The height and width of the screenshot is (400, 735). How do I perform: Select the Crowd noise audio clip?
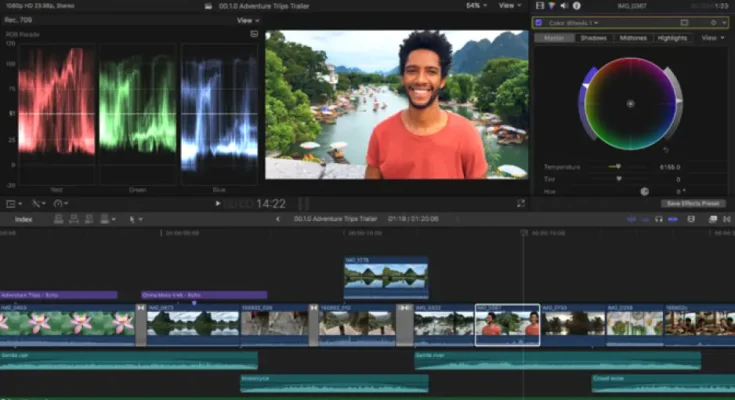663,383
